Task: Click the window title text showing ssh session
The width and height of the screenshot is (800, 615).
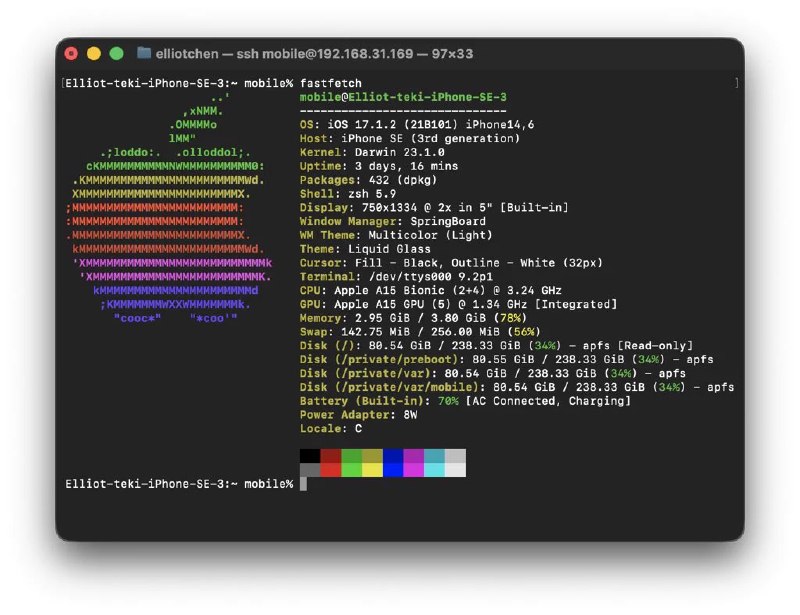Action: [x=314, y=54]
